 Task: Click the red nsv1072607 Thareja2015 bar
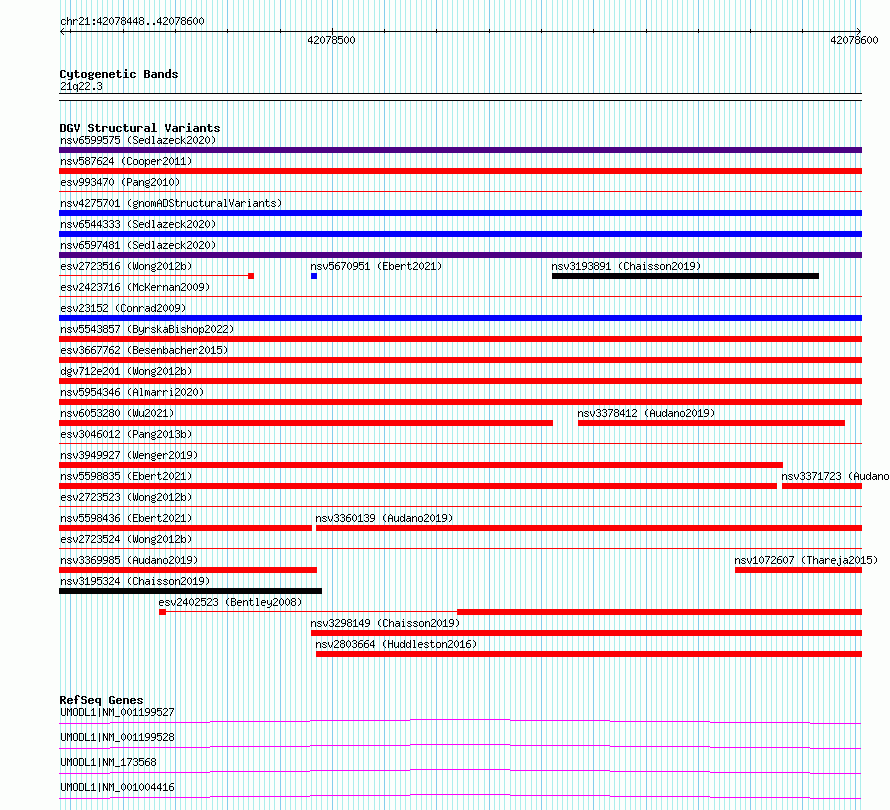799,570
